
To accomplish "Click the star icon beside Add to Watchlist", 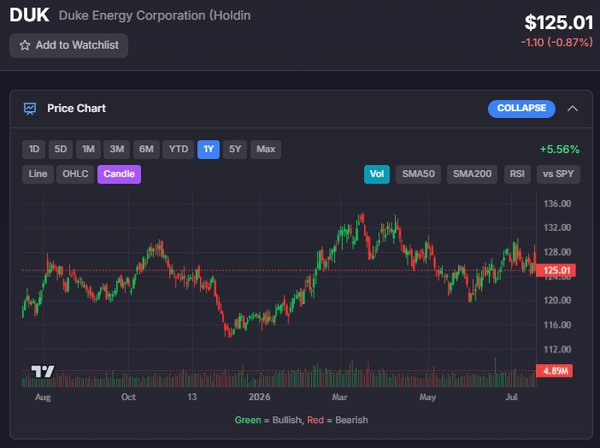I will click(x=25, y=46).
